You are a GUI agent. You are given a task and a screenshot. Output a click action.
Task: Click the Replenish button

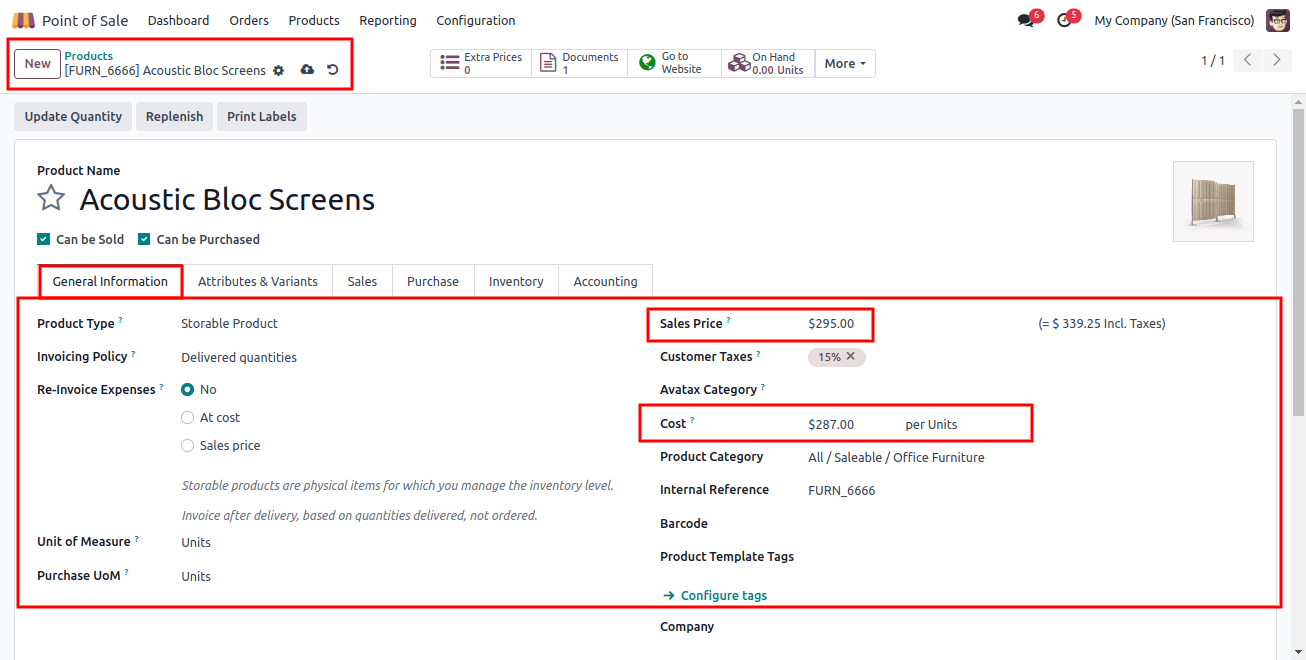pos(174,116)
